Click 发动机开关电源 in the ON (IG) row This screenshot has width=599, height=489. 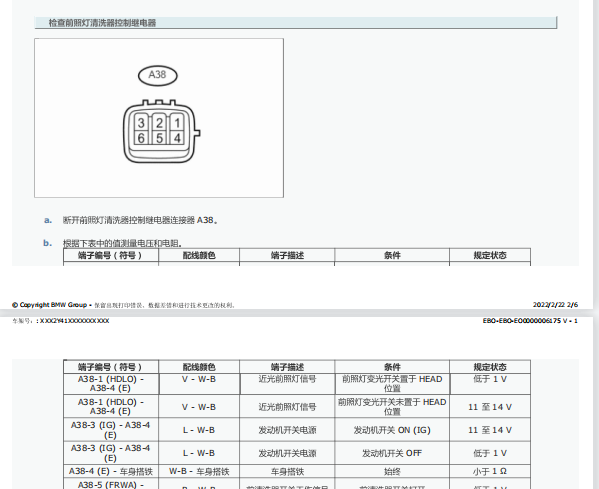coord(287,430)
